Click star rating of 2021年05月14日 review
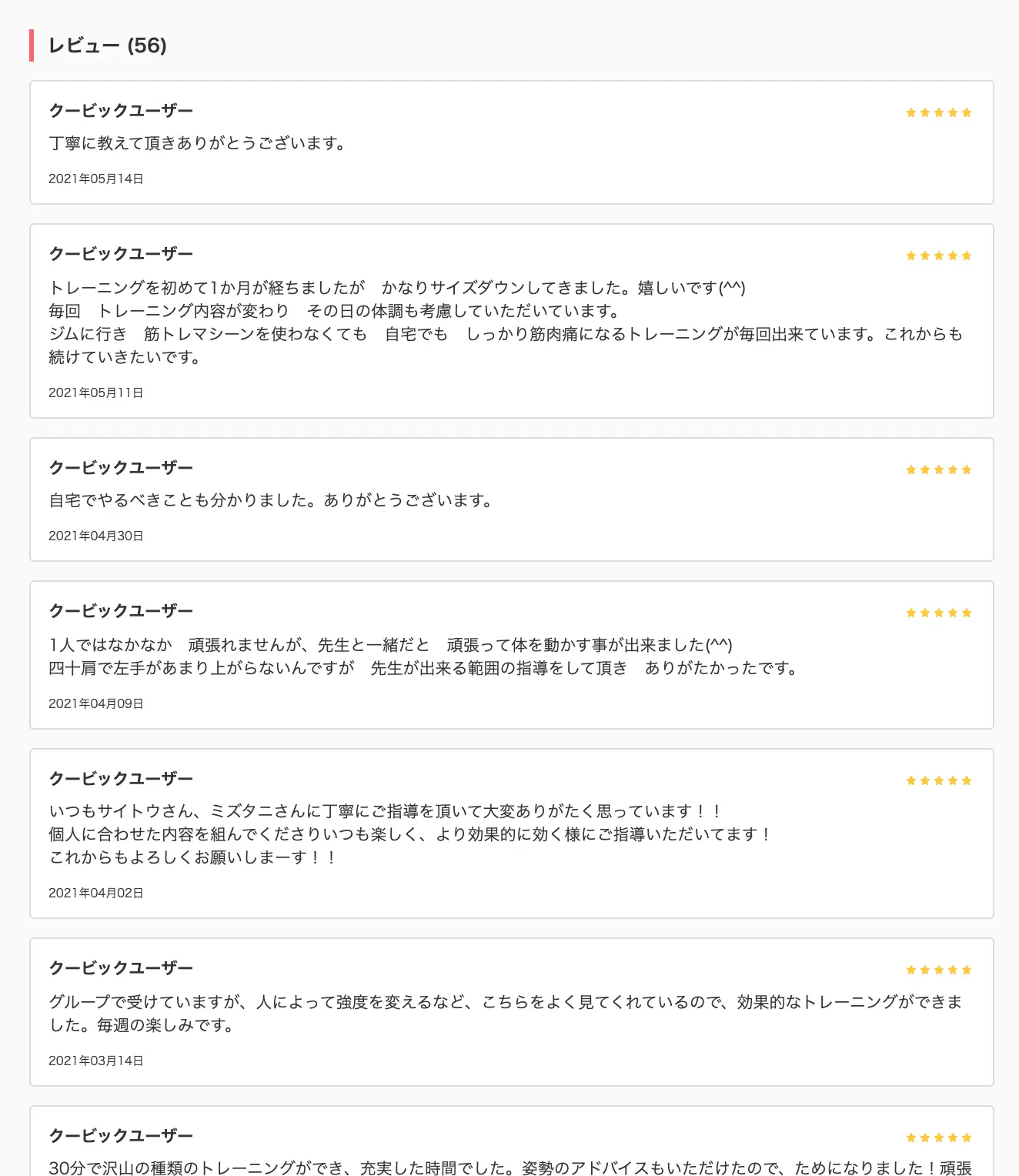 pos(938,112)
